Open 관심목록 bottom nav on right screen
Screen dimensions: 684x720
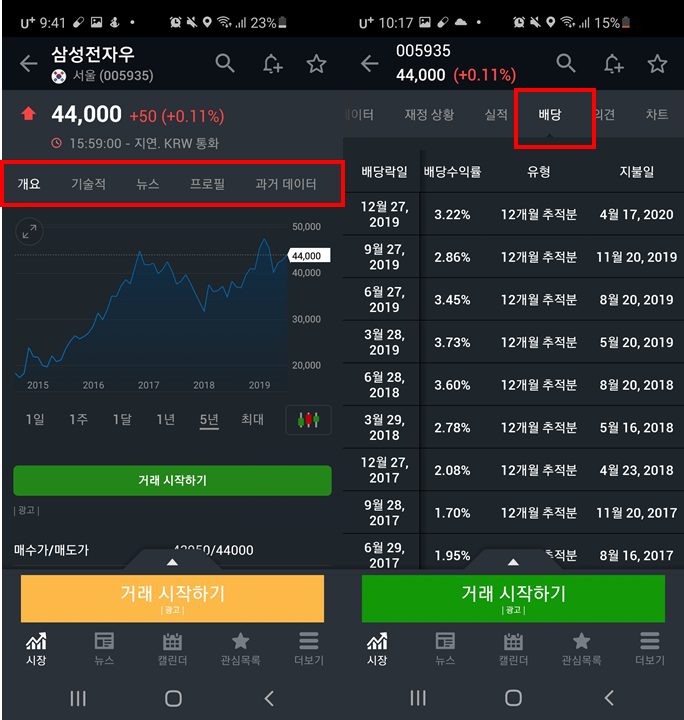coord(582,649)
